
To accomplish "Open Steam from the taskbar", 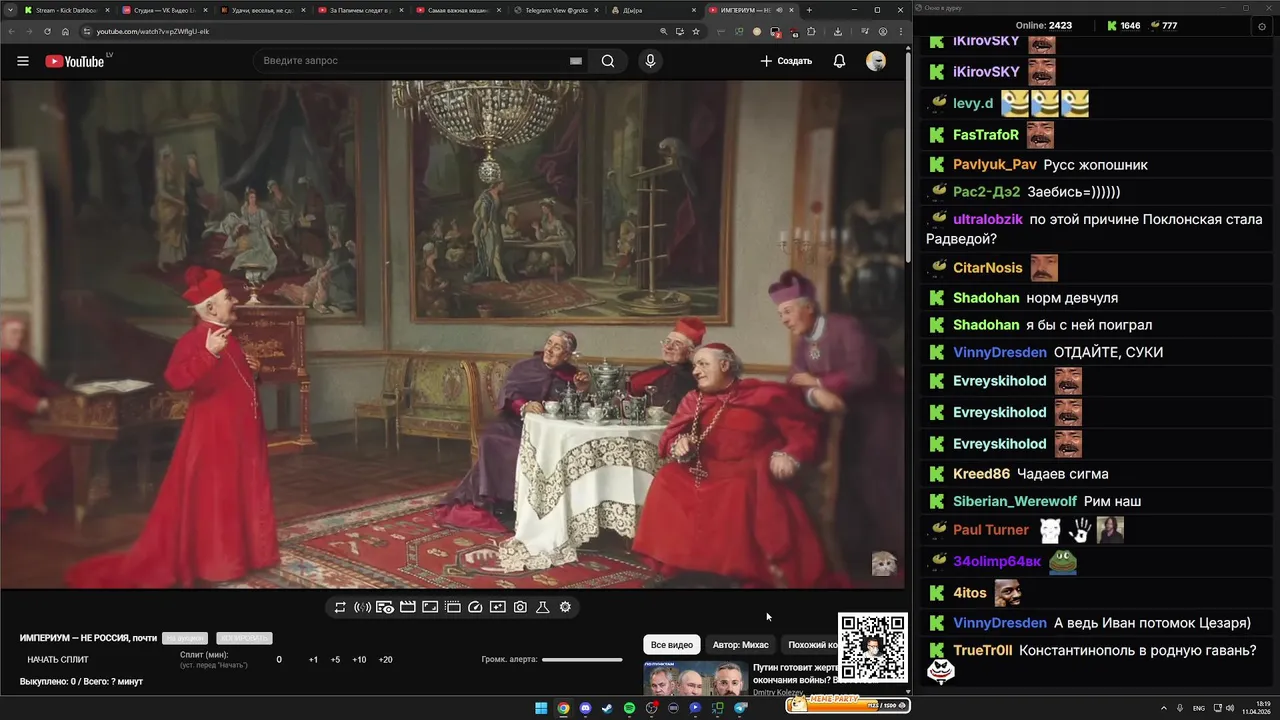I will pyautogui.click(x=607, y=708).
